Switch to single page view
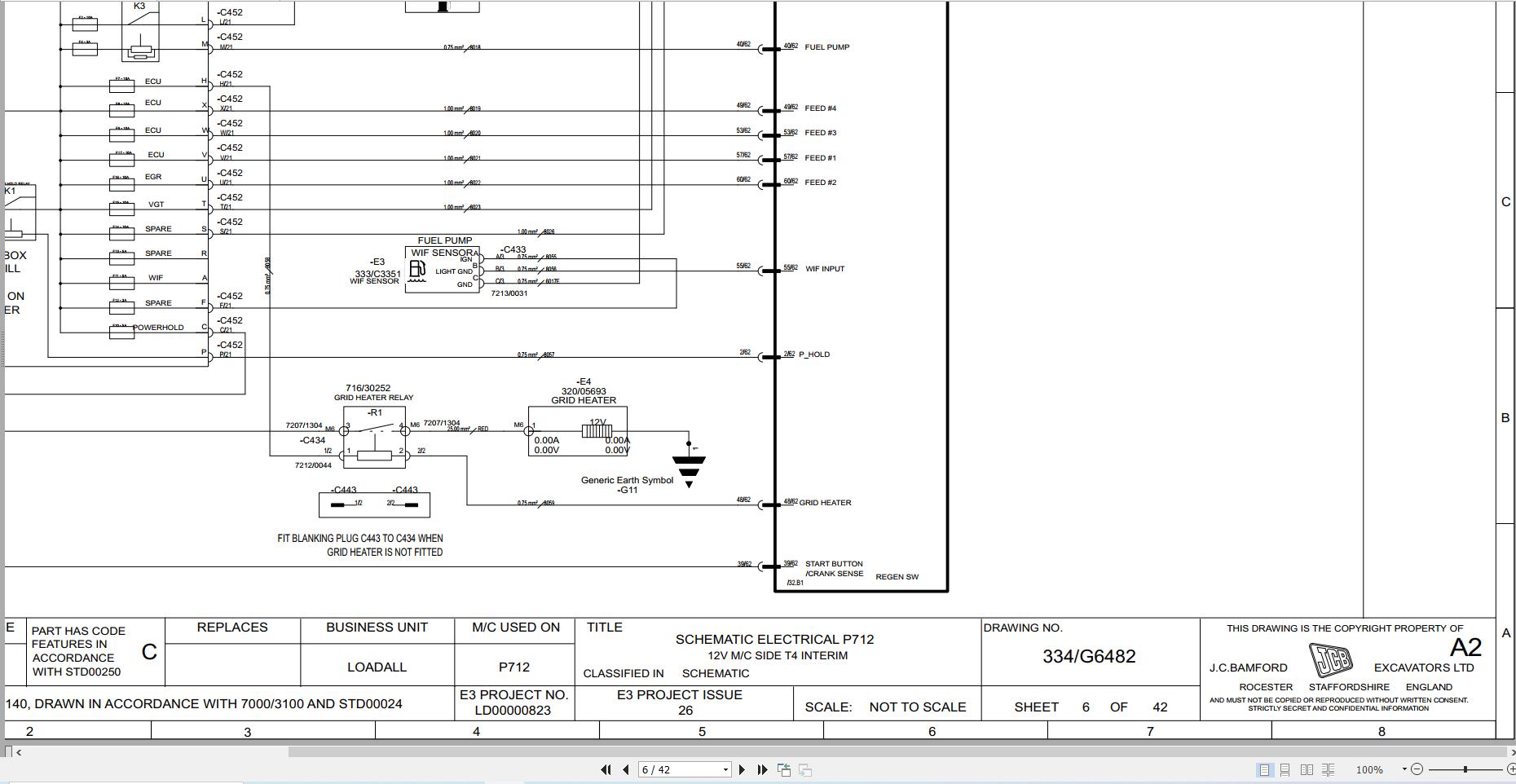Screen dimensions: 1516x784 pyautogui.click(x=1264, y=769)
